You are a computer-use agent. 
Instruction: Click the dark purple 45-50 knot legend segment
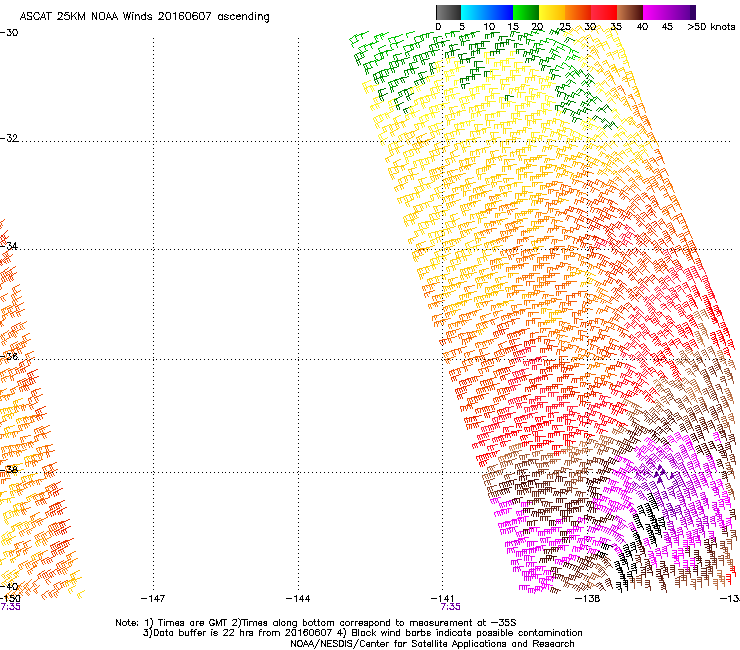click(x=682, y=12)
